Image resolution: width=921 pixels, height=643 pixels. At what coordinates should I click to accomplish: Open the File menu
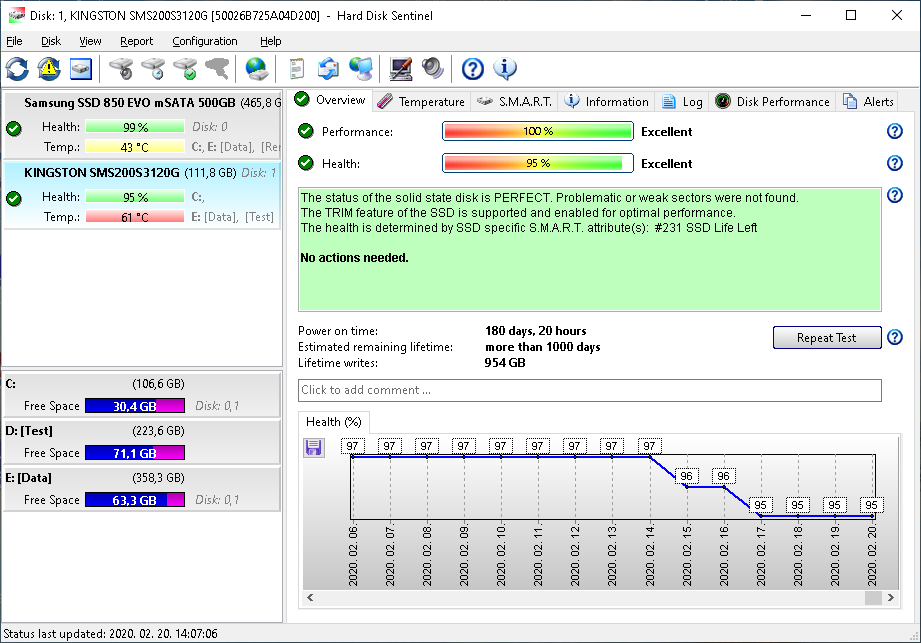click(x=14, y=41)
